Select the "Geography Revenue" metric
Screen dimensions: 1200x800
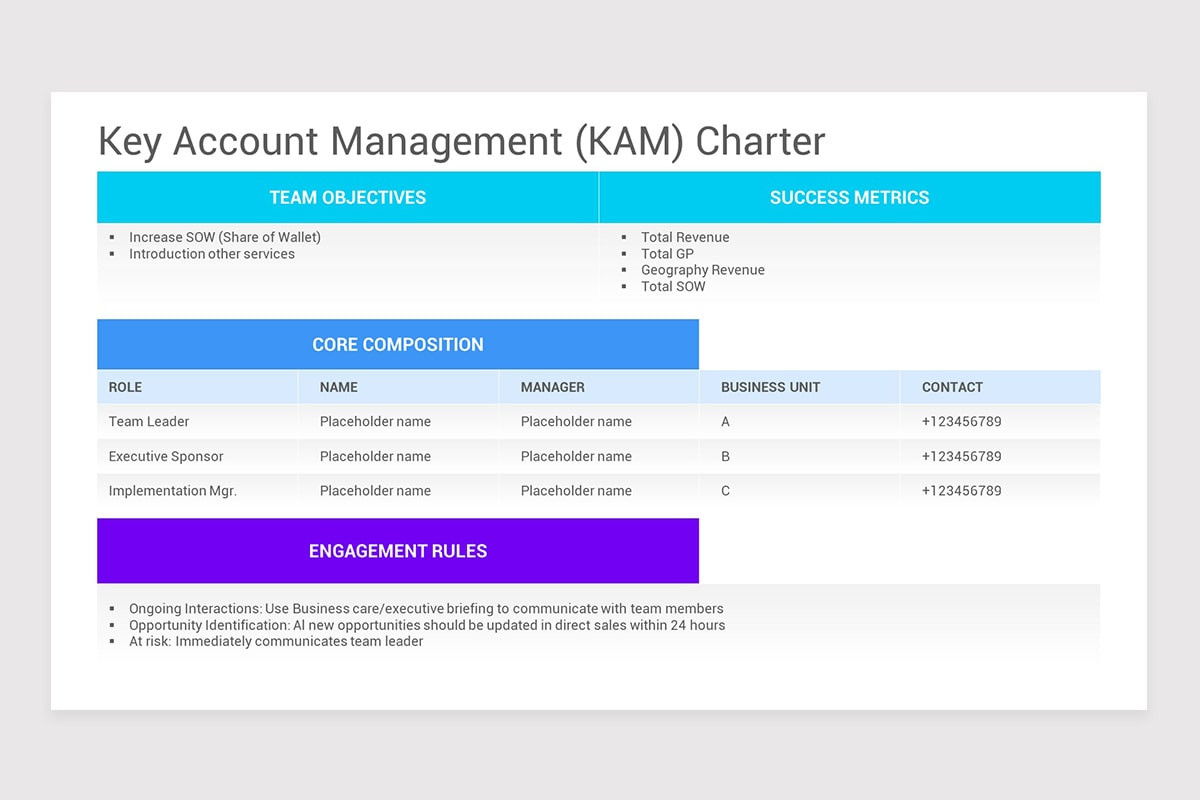pos(703,270)
